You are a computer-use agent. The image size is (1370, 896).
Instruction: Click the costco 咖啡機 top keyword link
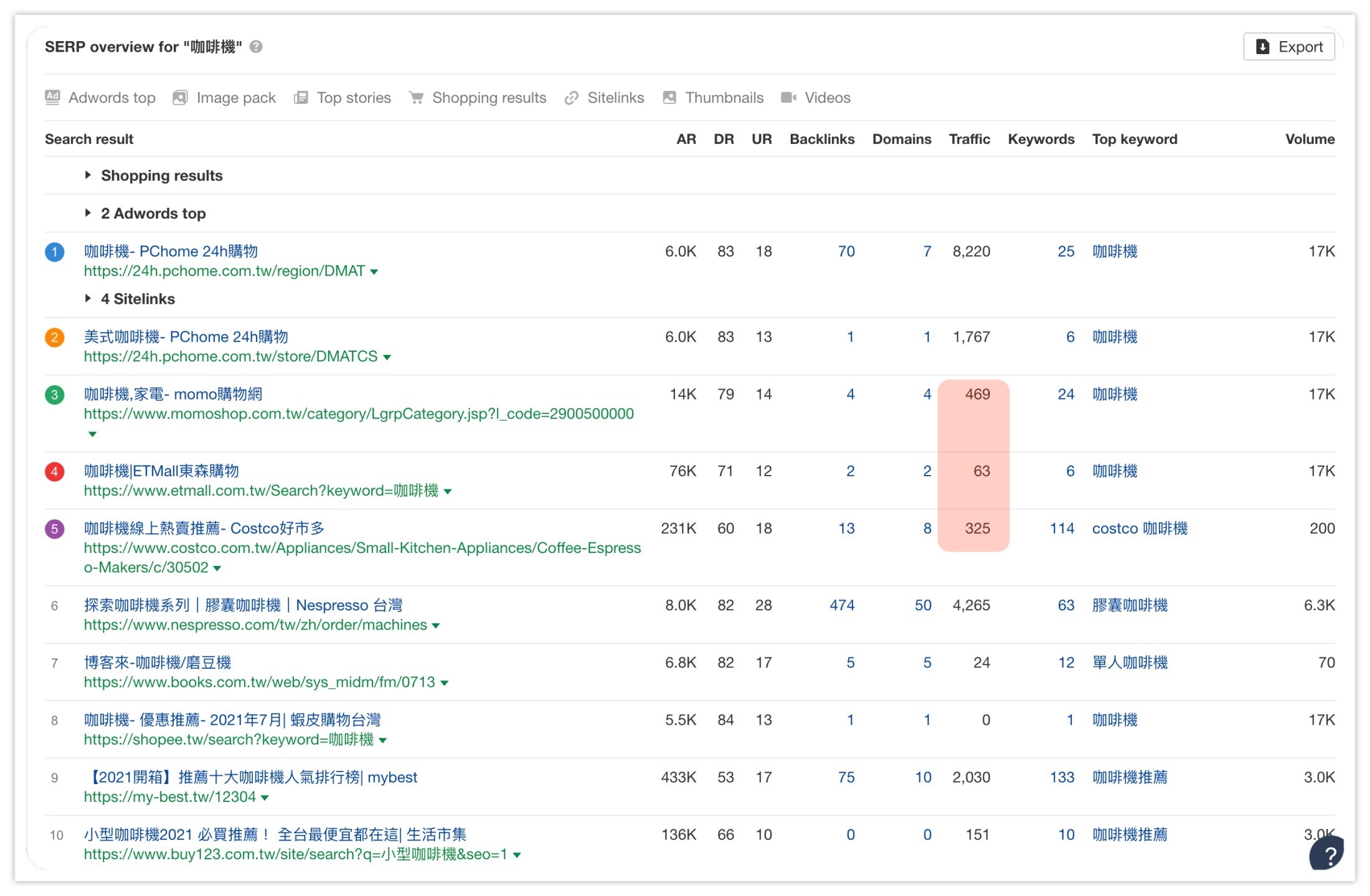click(x=1139, y=528)
